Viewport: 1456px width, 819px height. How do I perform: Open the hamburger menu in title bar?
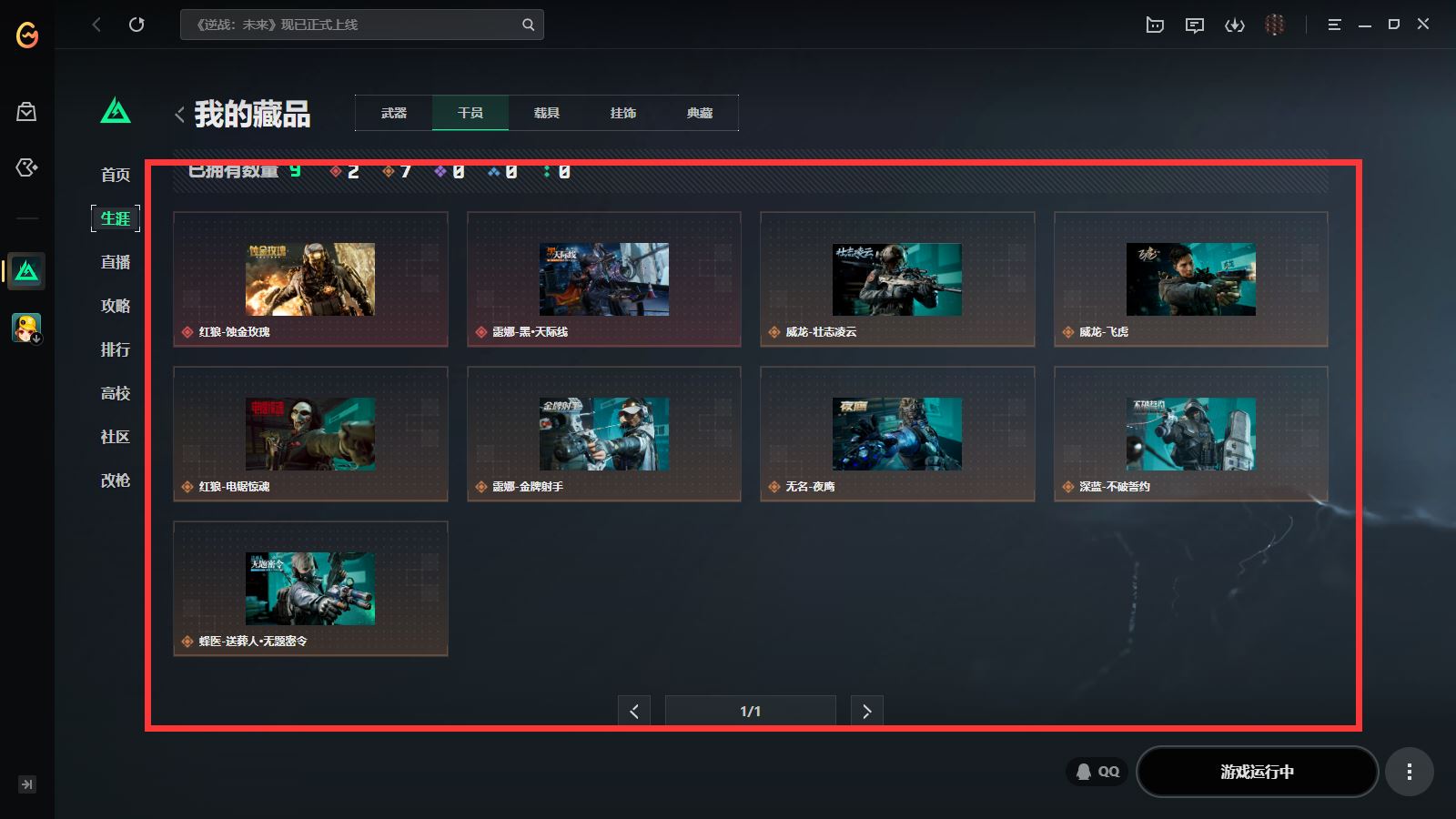[x=1334, y=25]
